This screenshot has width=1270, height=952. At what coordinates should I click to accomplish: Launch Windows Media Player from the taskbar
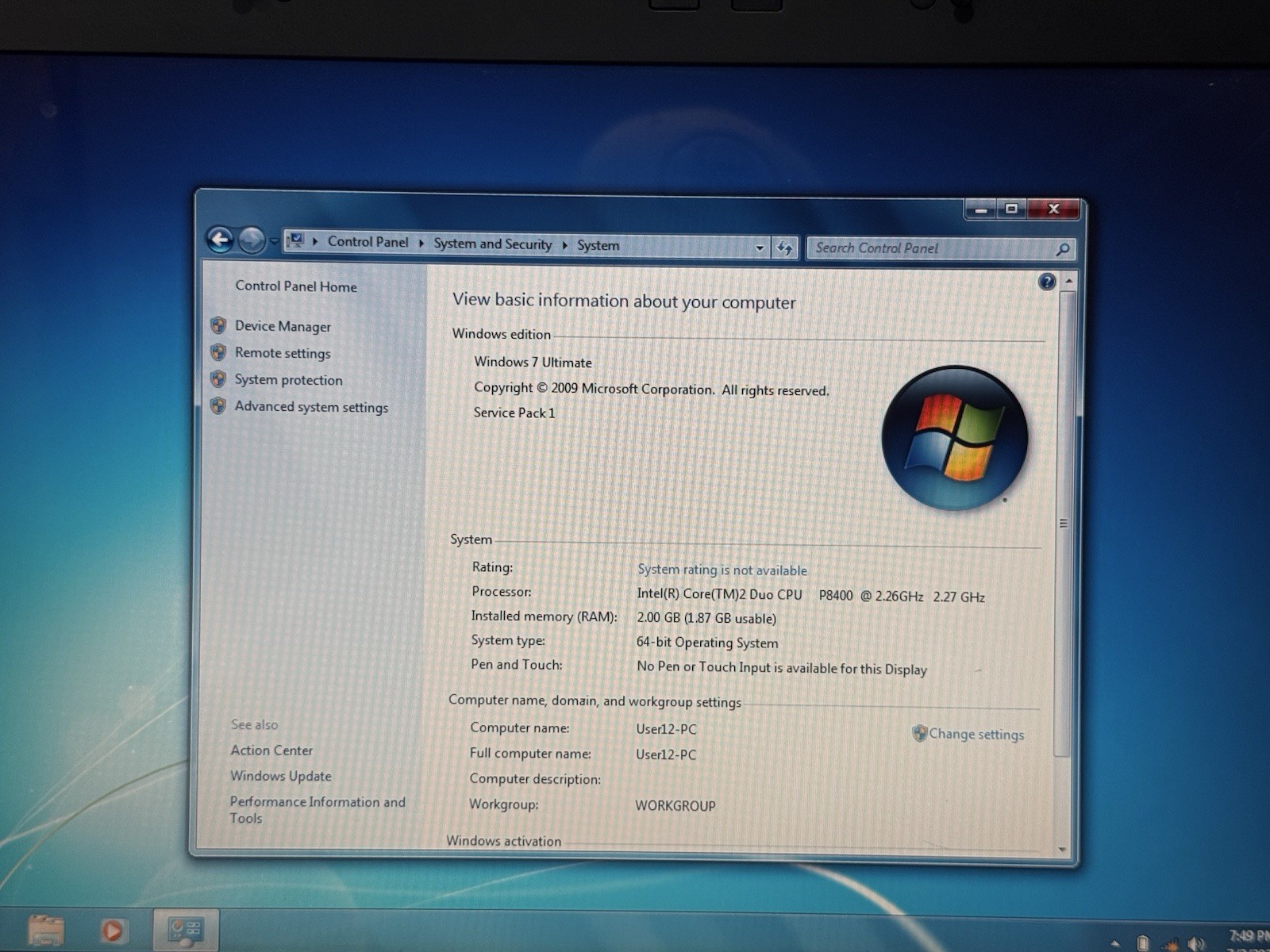click(x=112, y=930)
